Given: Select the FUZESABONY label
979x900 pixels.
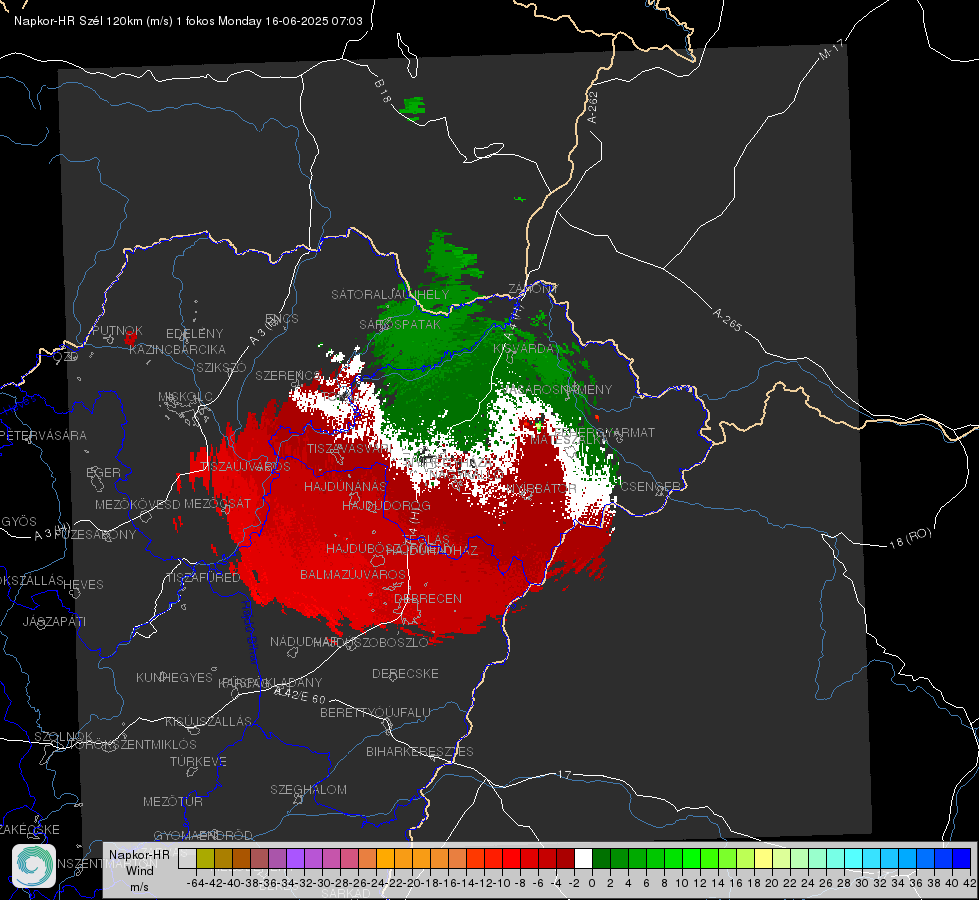Looking at the screenshot, I should 95,535.
